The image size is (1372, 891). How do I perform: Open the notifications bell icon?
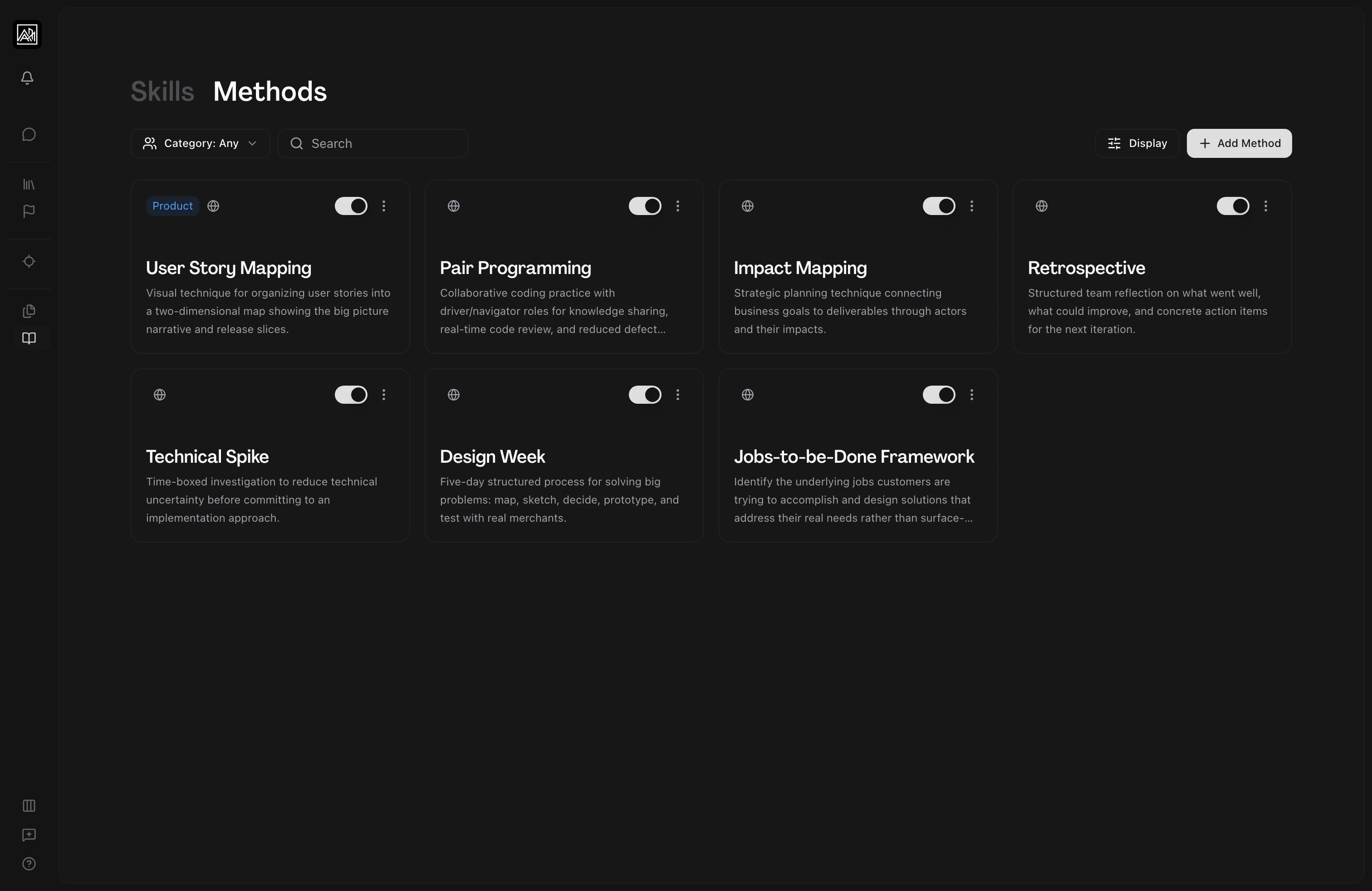[27, 78]
